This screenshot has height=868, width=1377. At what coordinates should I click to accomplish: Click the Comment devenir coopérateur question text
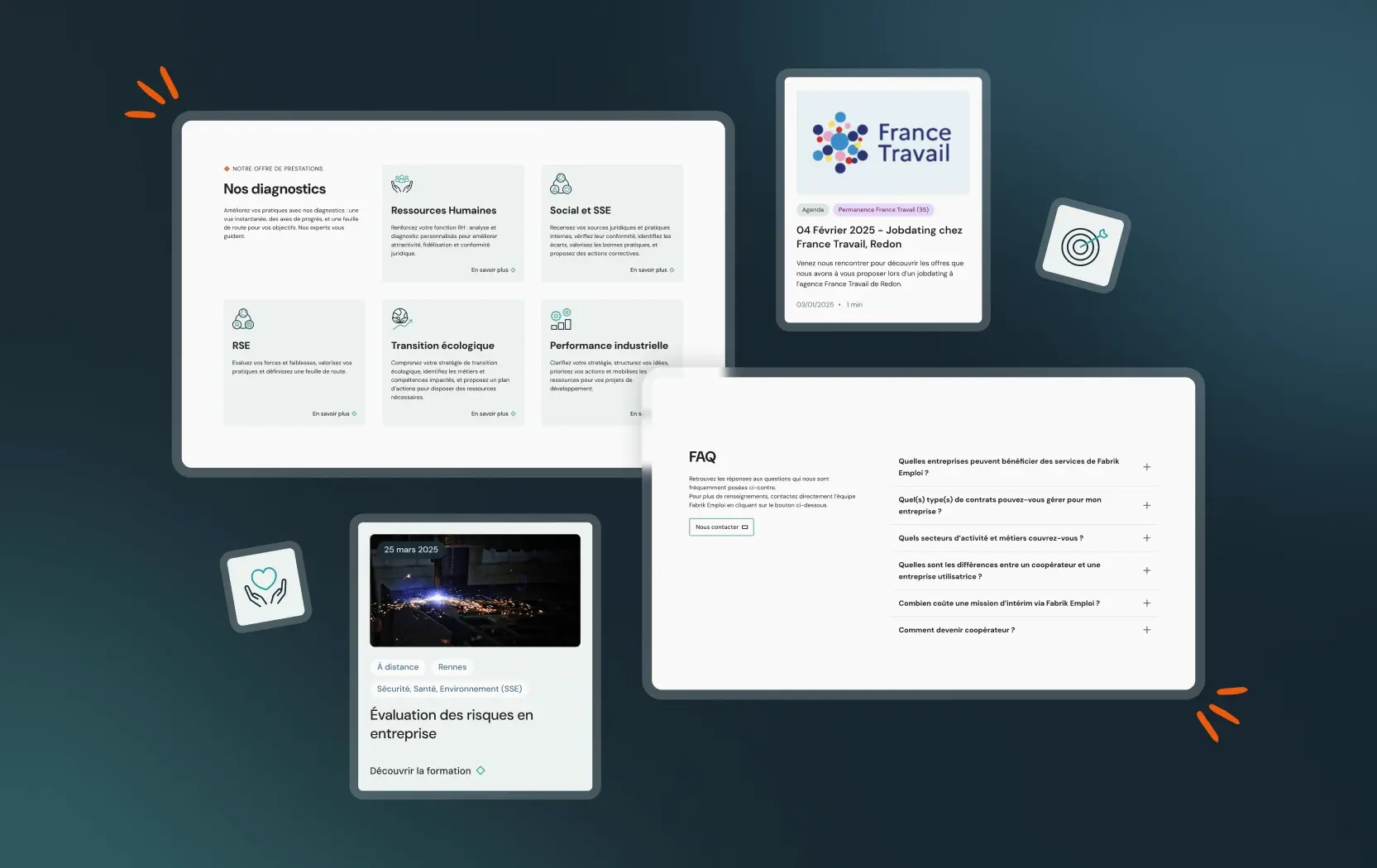(957, 630)
